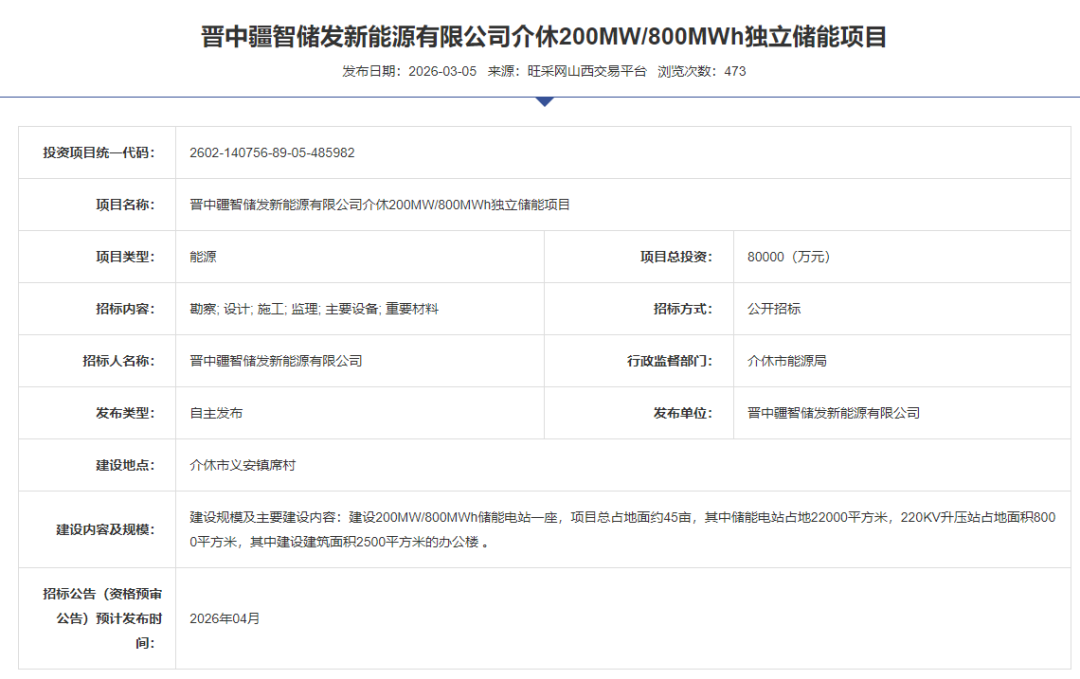Click the 自主发布 publish type value
The image size is (1080, 679).
(216, 413)
